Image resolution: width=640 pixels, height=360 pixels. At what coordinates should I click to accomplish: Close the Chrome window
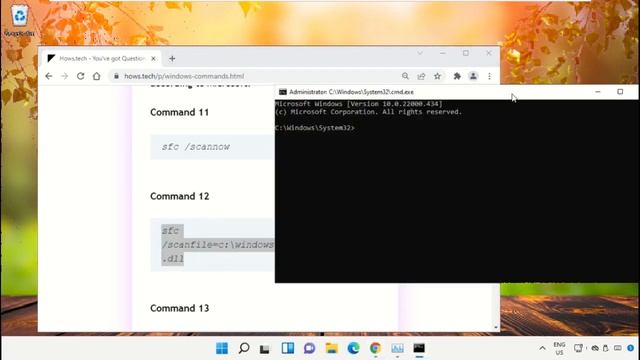(489, 53)
